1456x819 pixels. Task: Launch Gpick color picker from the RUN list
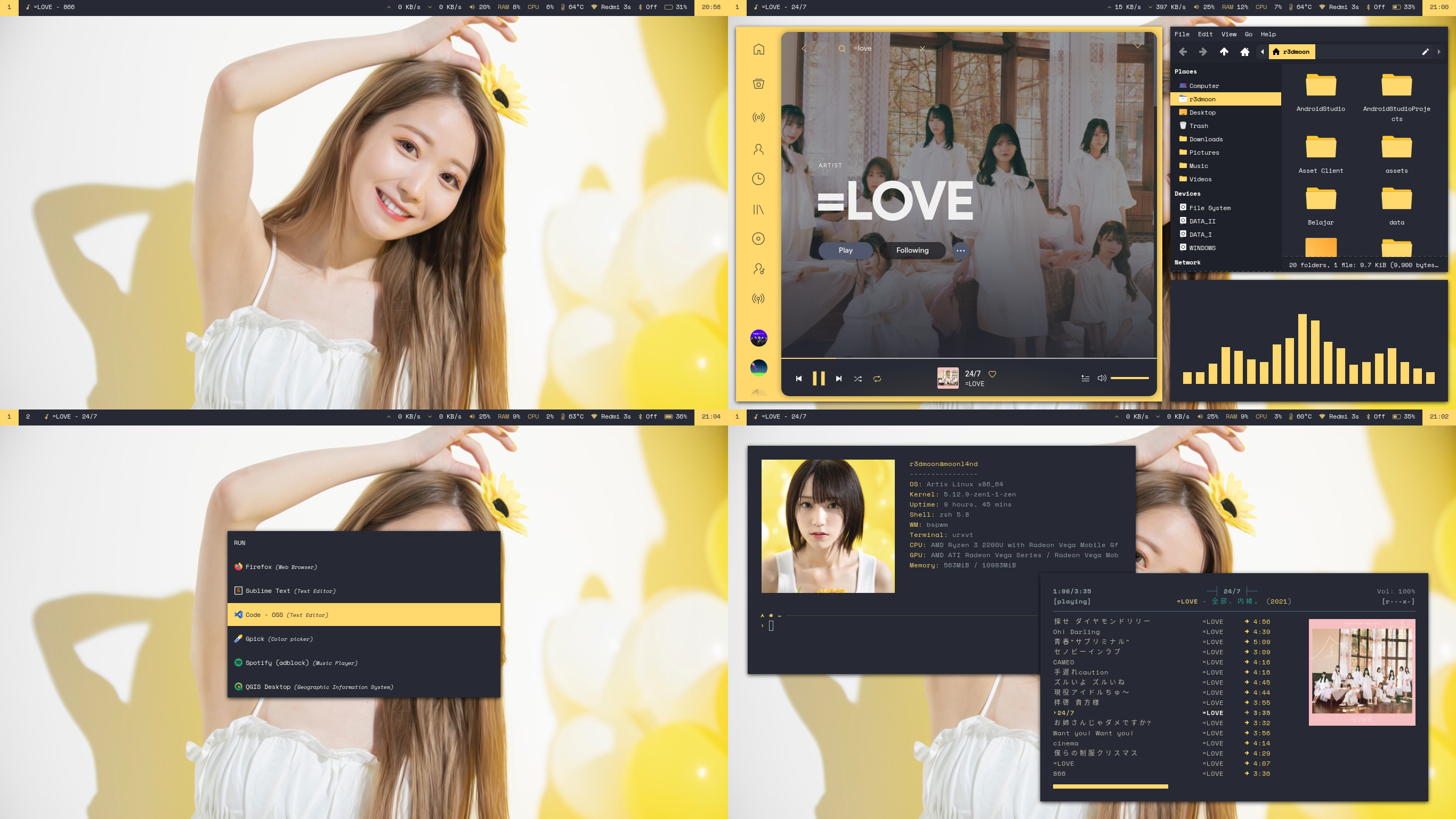coord(364,639)
